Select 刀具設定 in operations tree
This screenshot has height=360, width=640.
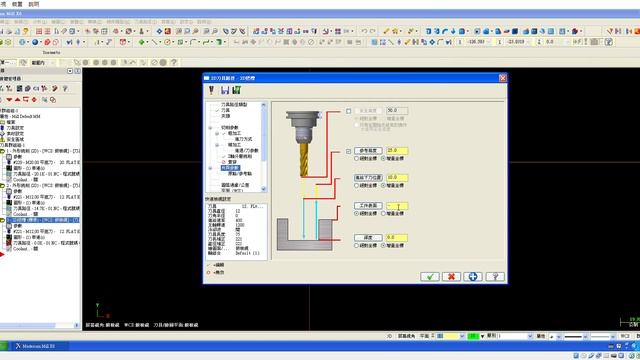click(x=15, y=128)
